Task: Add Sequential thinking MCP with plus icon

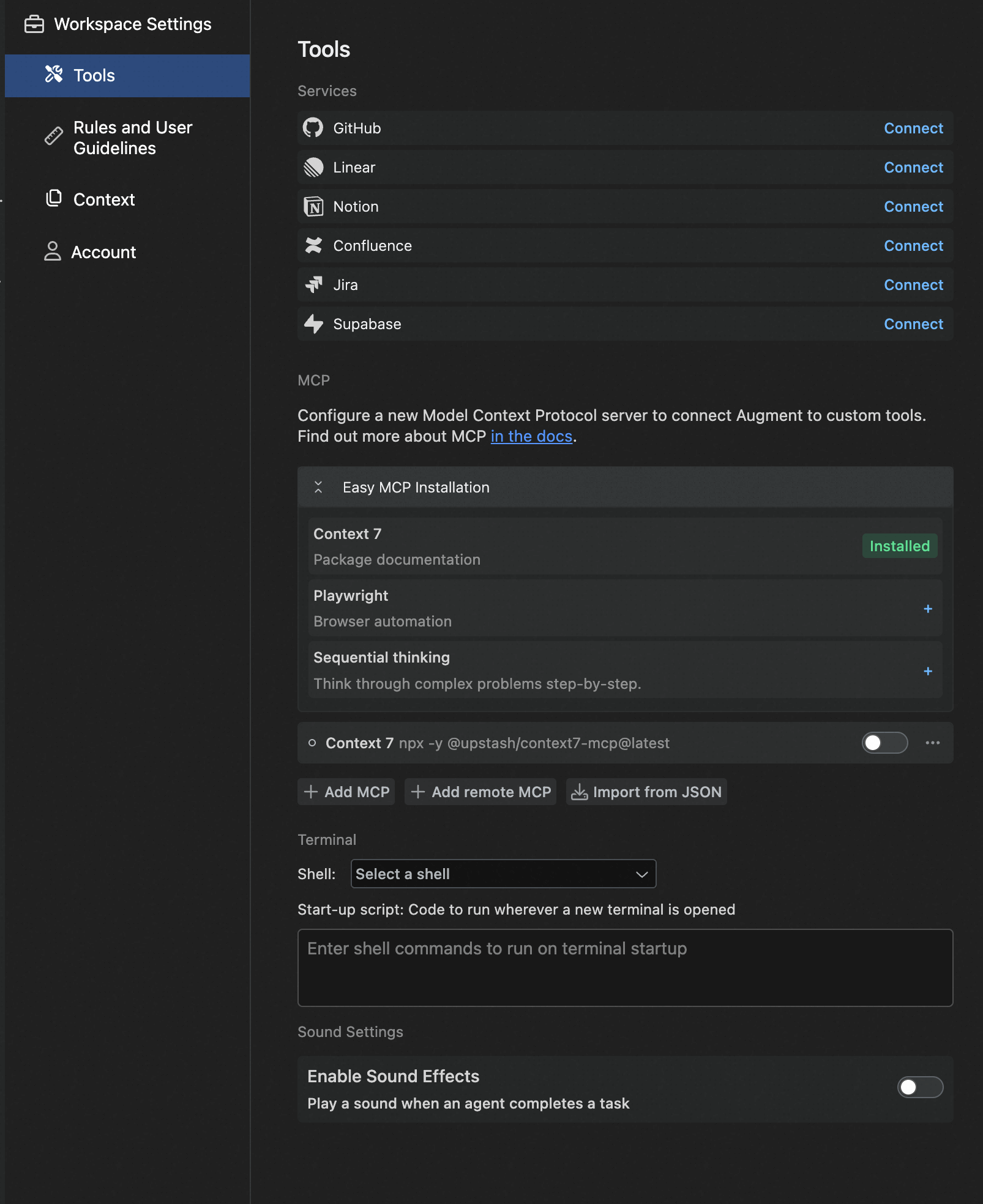Action: 928,671
